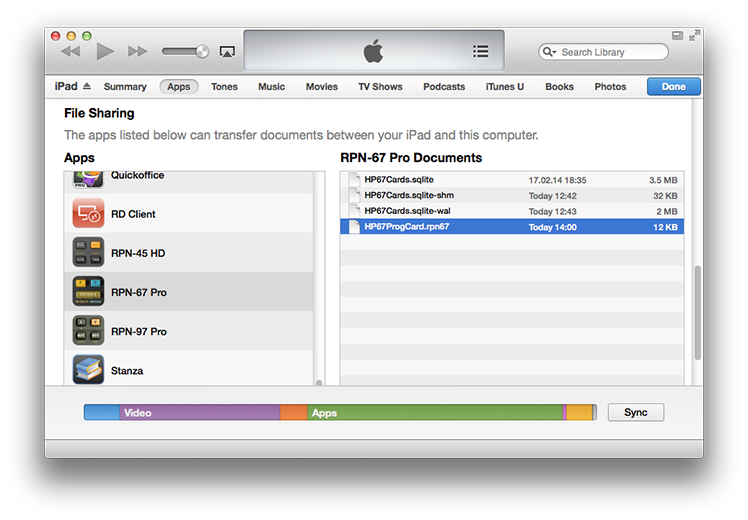Enter full screen mode icon
Viewport: 748px width, 520px height.
[694, 35]
